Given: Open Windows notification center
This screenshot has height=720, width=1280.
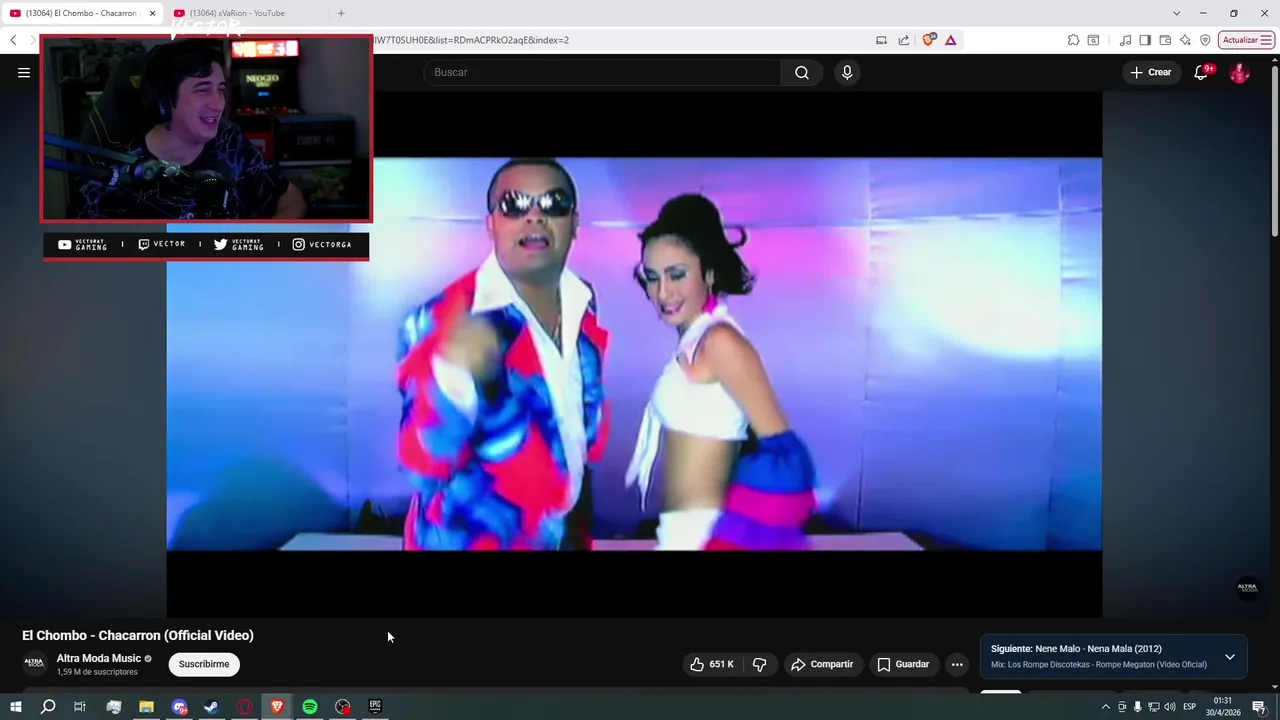Looking at the screenshot, I should pyautogui.click(x=1259, y=707).
